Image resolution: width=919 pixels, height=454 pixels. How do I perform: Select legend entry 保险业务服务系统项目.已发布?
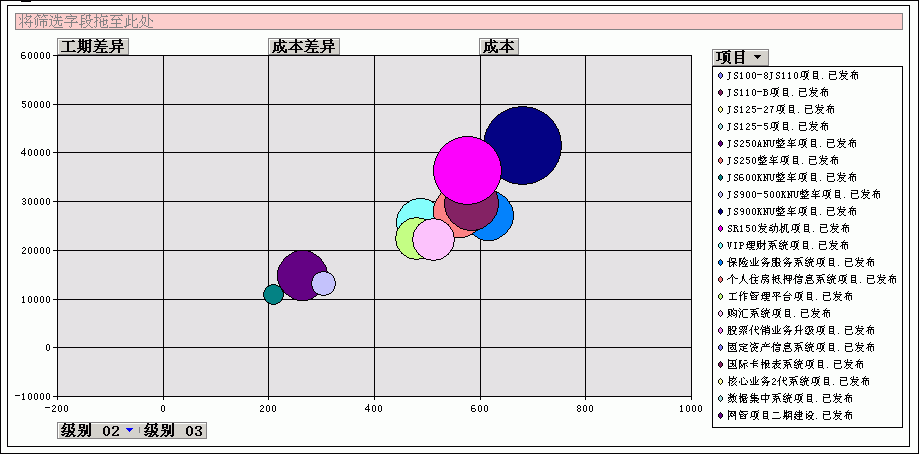click(x=797, y=262)
